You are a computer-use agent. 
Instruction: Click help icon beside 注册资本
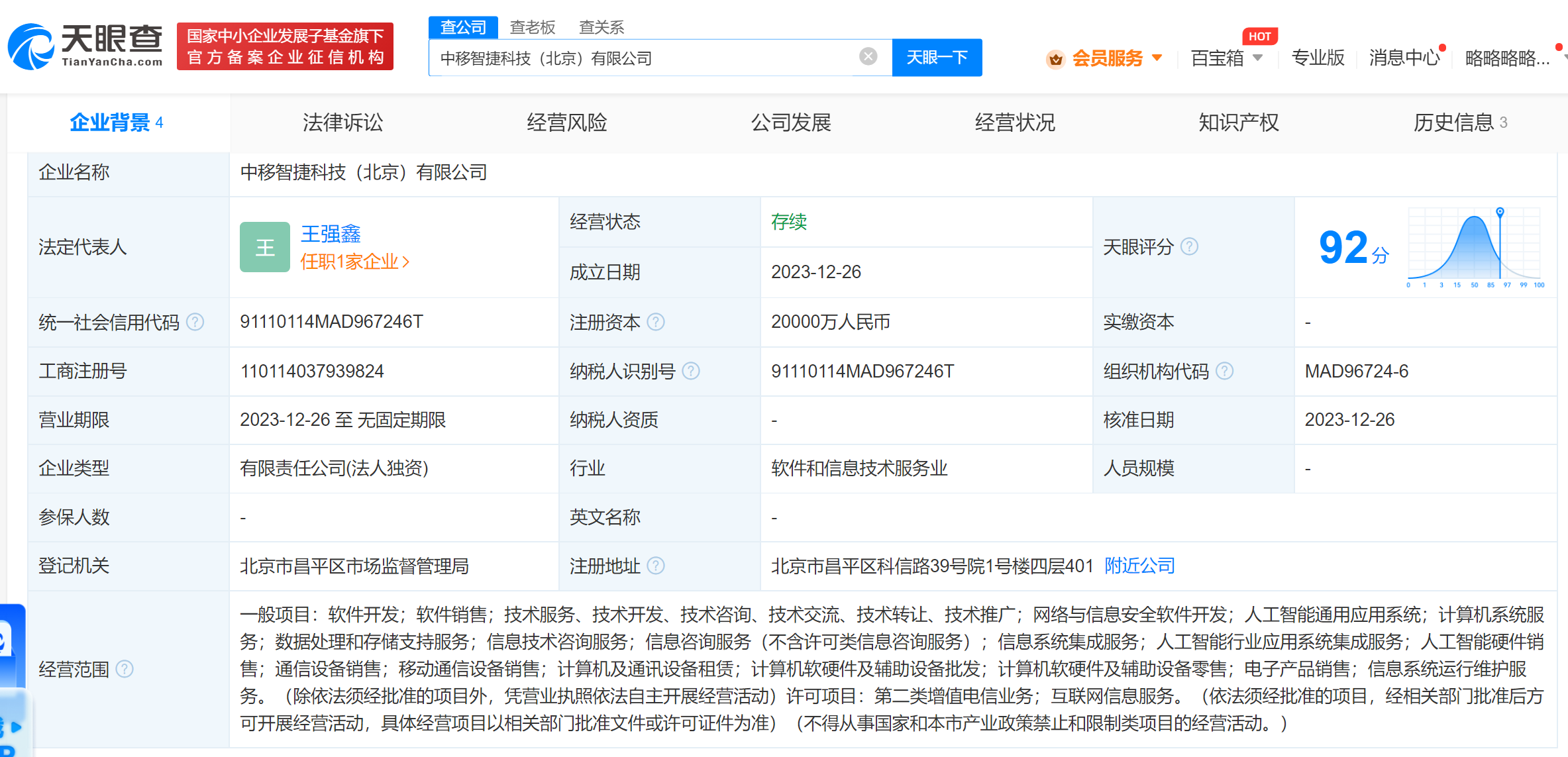(x=656, y=322)
